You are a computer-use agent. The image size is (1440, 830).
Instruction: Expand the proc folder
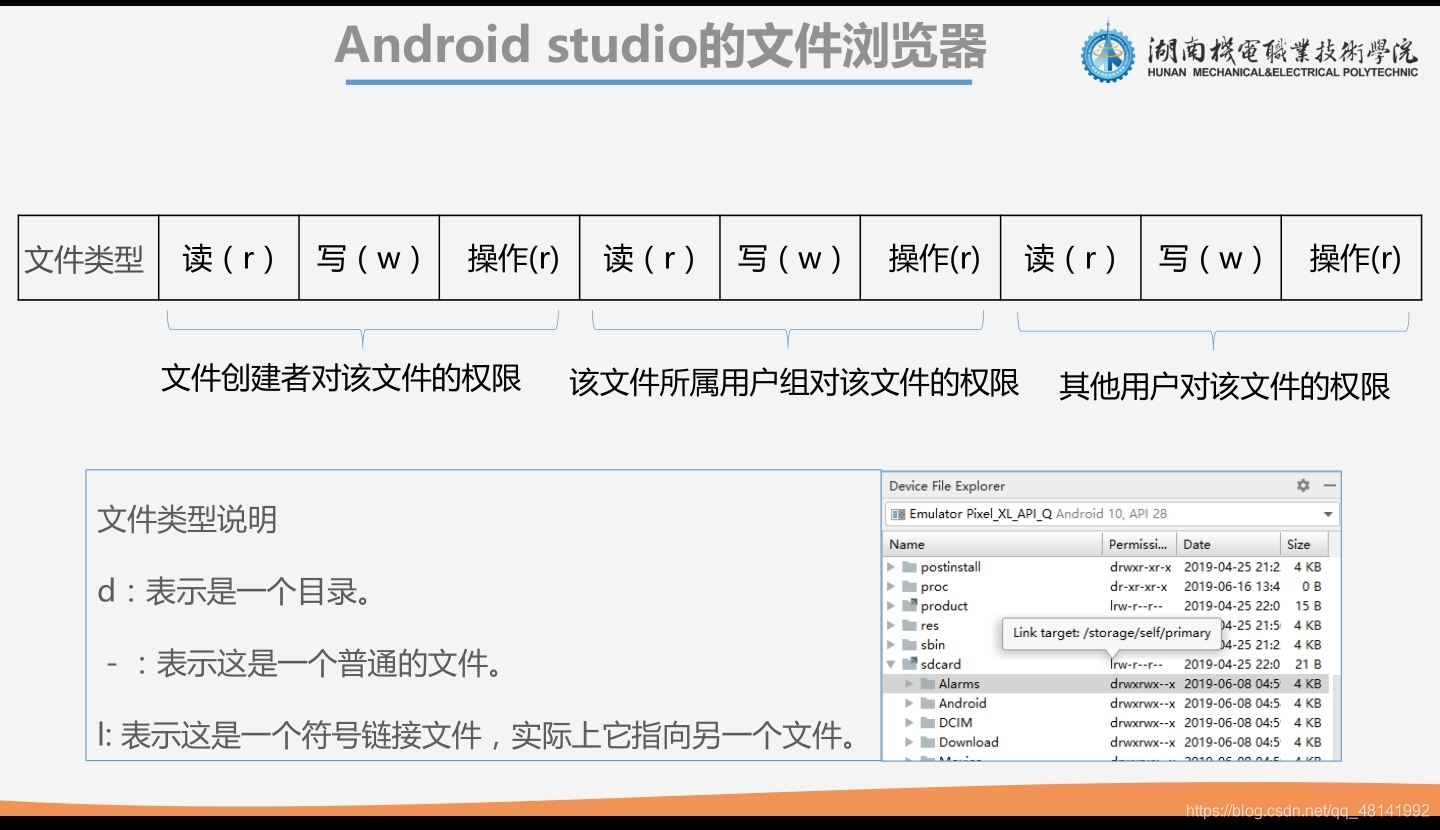pos(891,587)
